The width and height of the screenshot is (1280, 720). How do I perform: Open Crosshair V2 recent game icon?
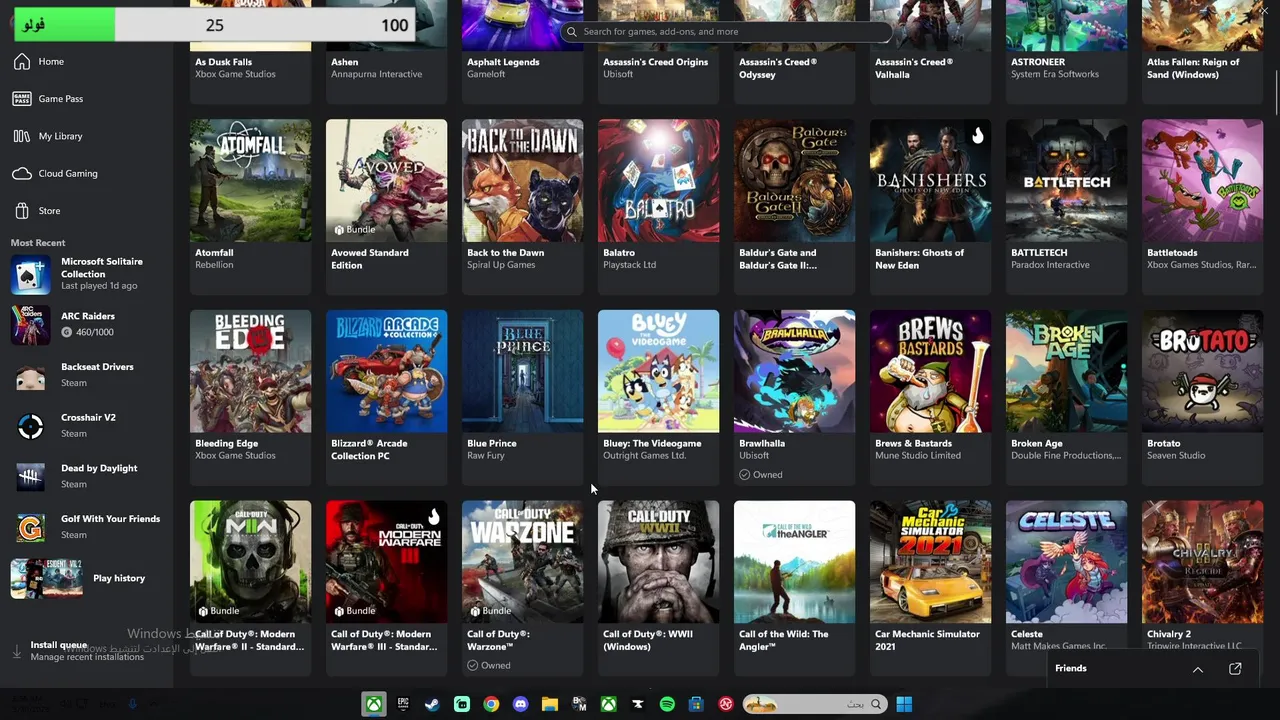click(x=30, y=427)
